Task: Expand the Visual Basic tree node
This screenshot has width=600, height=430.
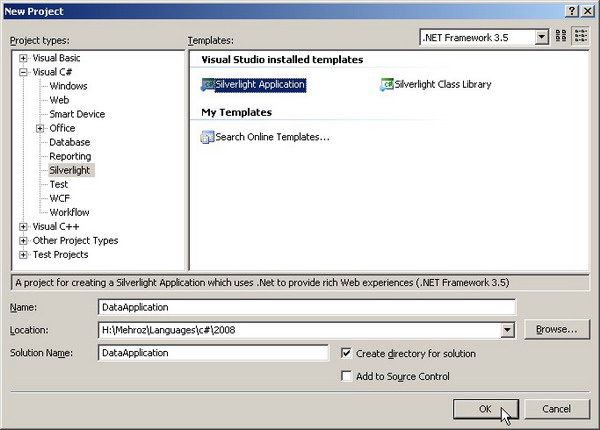Action: click(23, 58)
